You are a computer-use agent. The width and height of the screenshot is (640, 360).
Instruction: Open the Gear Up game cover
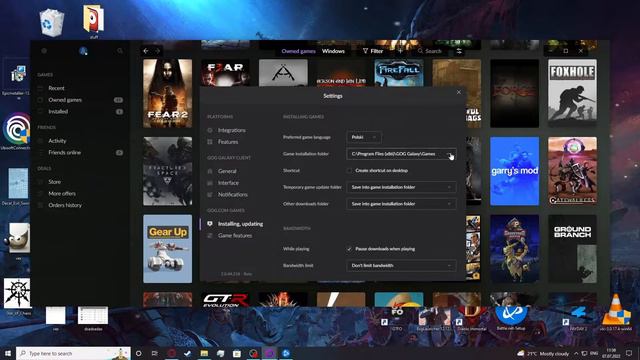167,249
